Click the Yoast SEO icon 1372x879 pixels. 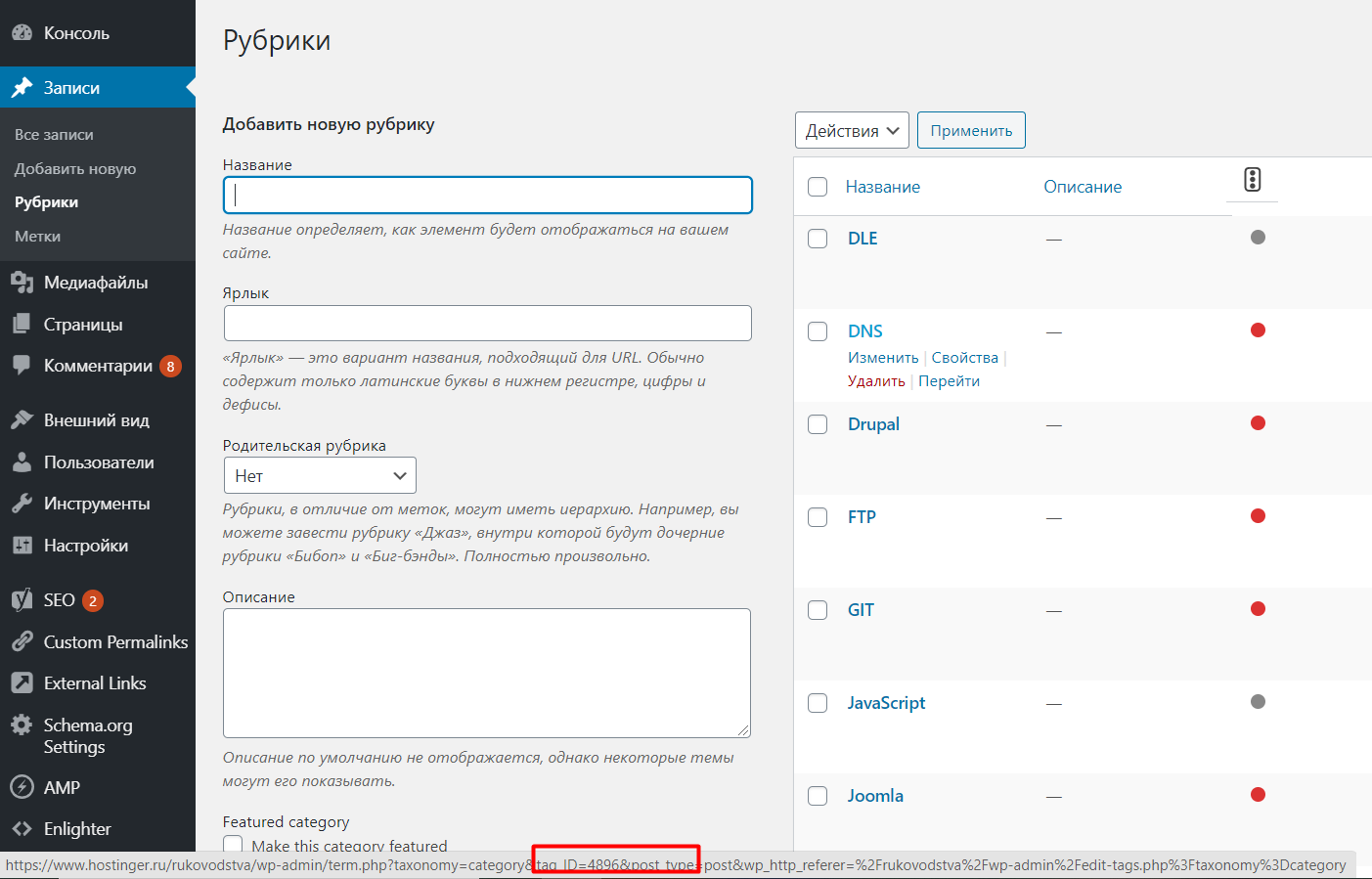pos(22,599)
